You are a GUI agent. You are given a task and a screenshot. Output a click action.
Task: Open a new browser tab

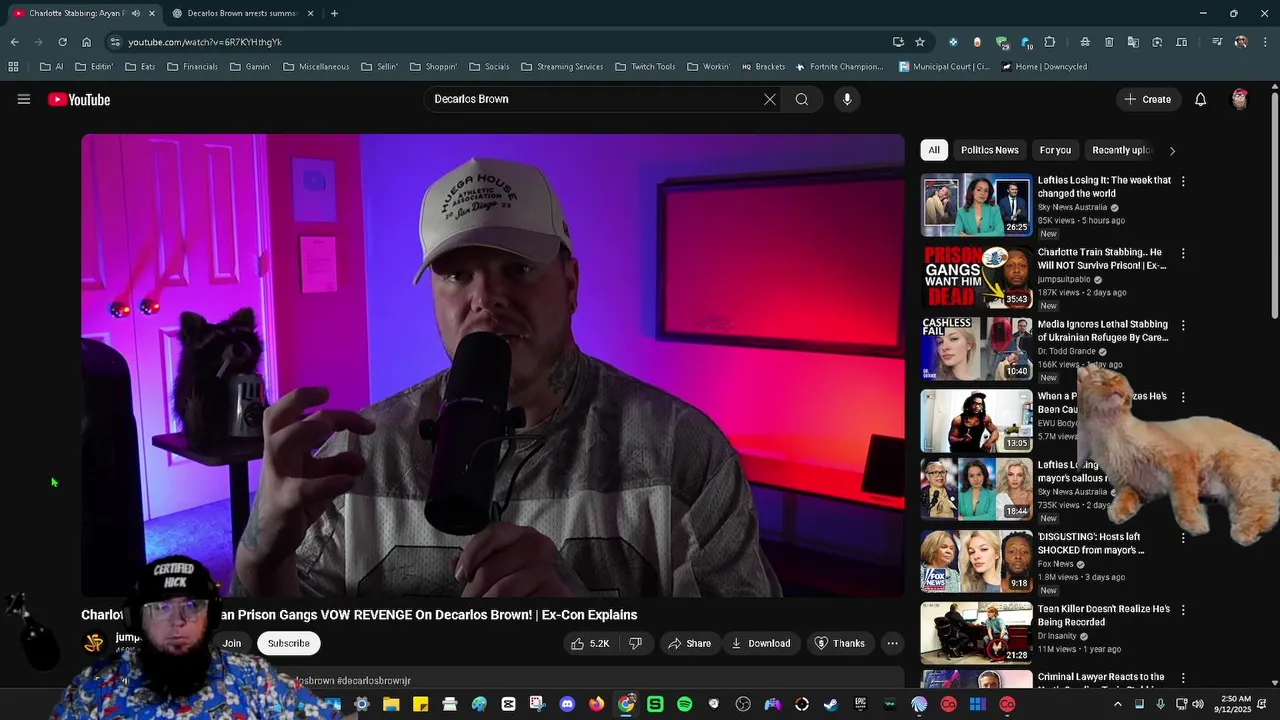point(334,13)
